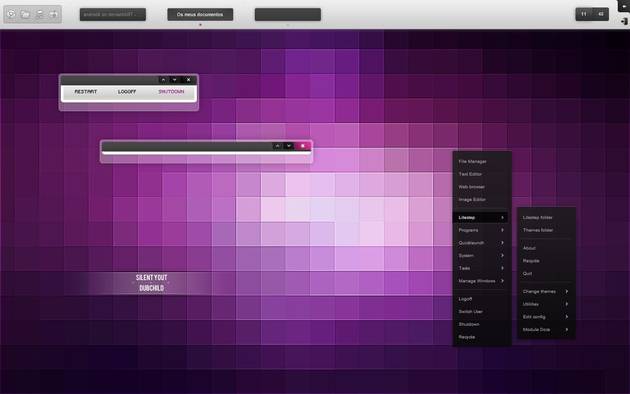Expand the Quicklaunch submenu
The width and height of the screenshot is (630, 394).
pyautogui.click(x=481, y=243)
